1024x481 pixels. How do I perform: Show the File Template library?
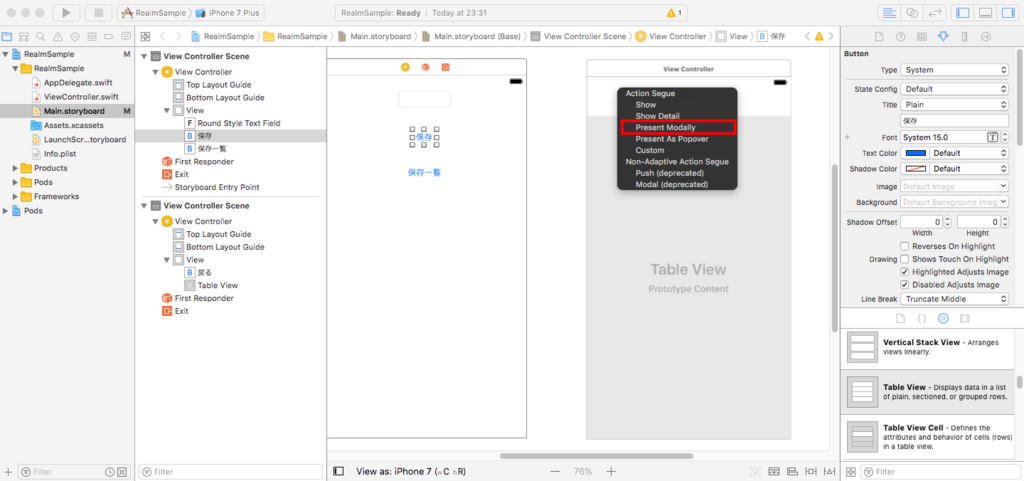tap(900, 318)
